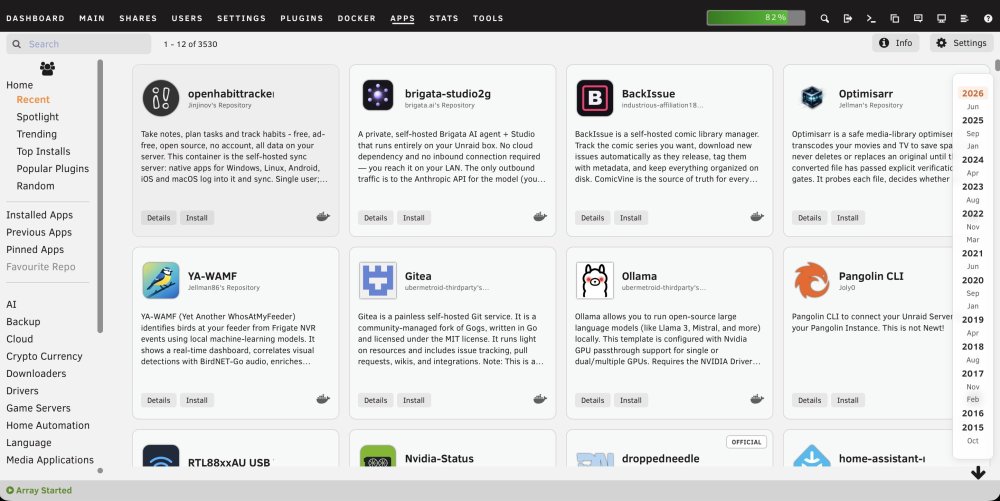Select Spotlight in sidebar
This screenshot has width=1000, height=501.
[38, 117]
